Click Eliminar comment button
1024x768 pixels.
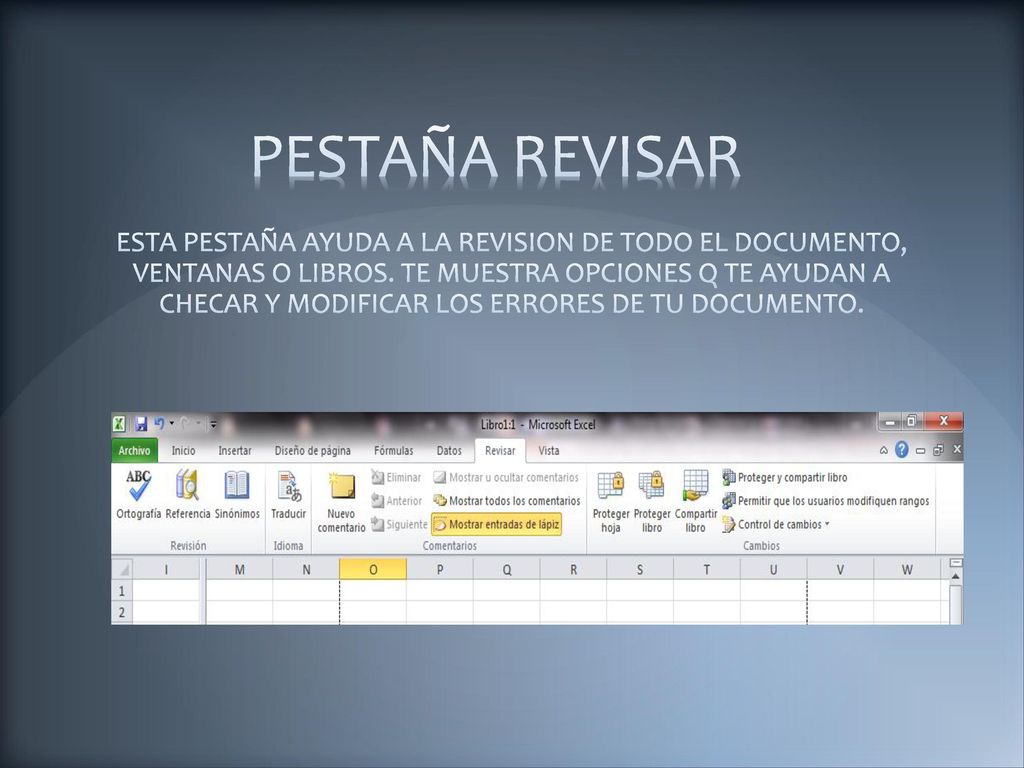396,477
